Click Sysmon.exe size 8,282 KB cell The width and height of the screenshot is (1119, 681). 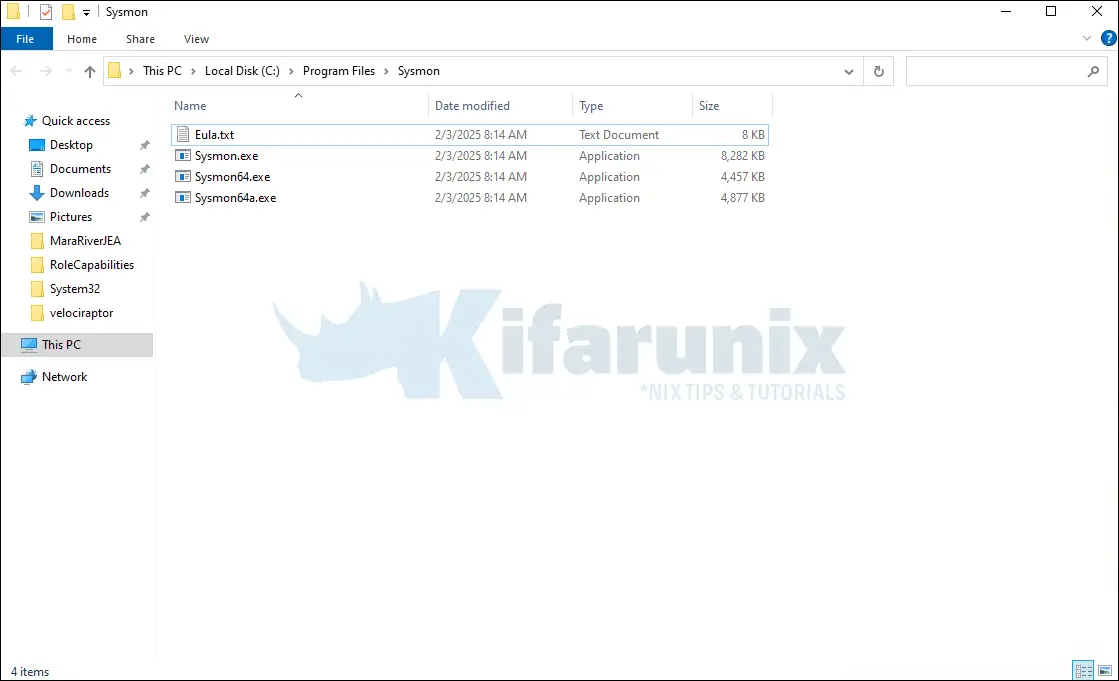pos(742,156)
